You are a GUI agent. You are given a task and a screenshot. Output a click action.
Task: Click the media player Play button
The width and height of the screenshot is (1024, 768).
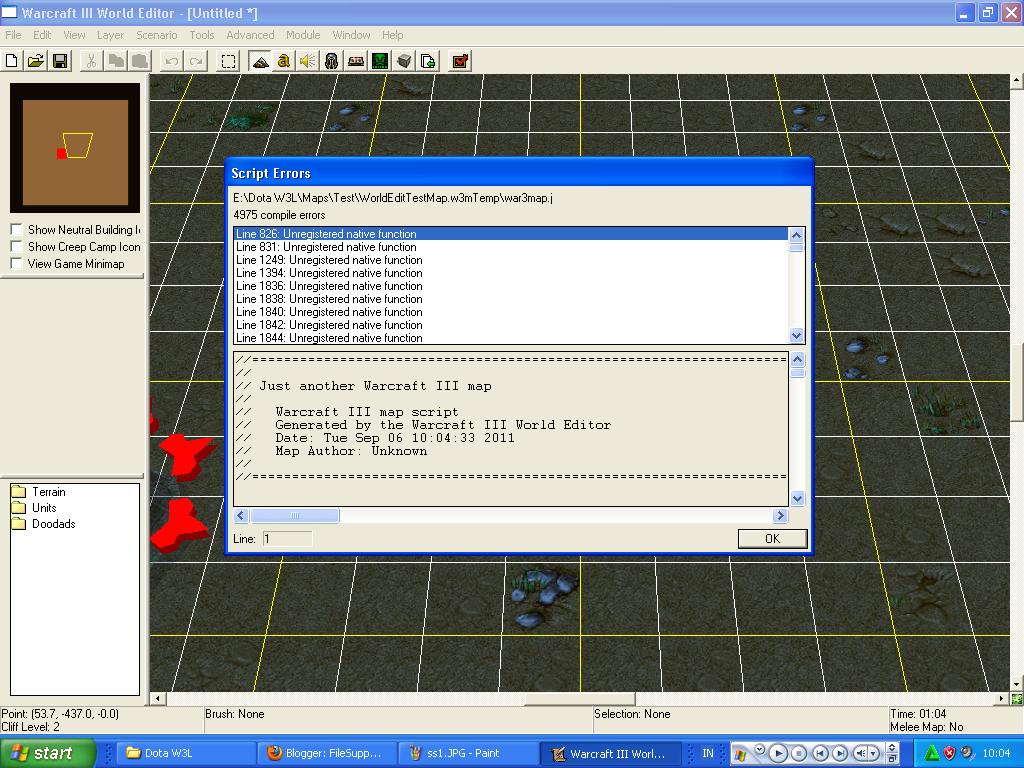pos(778,753)
